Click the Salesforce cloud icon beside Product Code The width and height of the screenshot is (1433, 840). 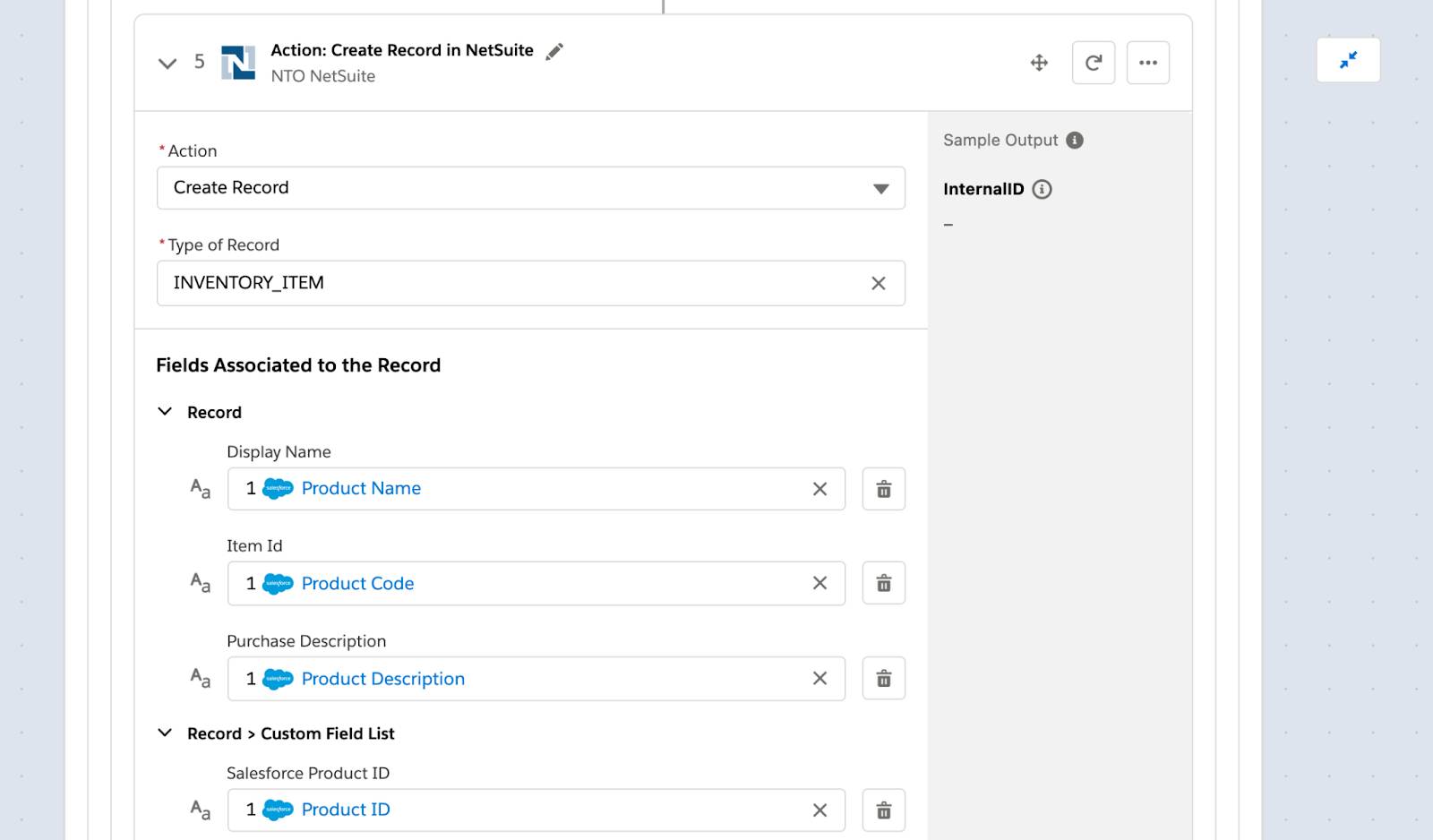tap(278, 584)
